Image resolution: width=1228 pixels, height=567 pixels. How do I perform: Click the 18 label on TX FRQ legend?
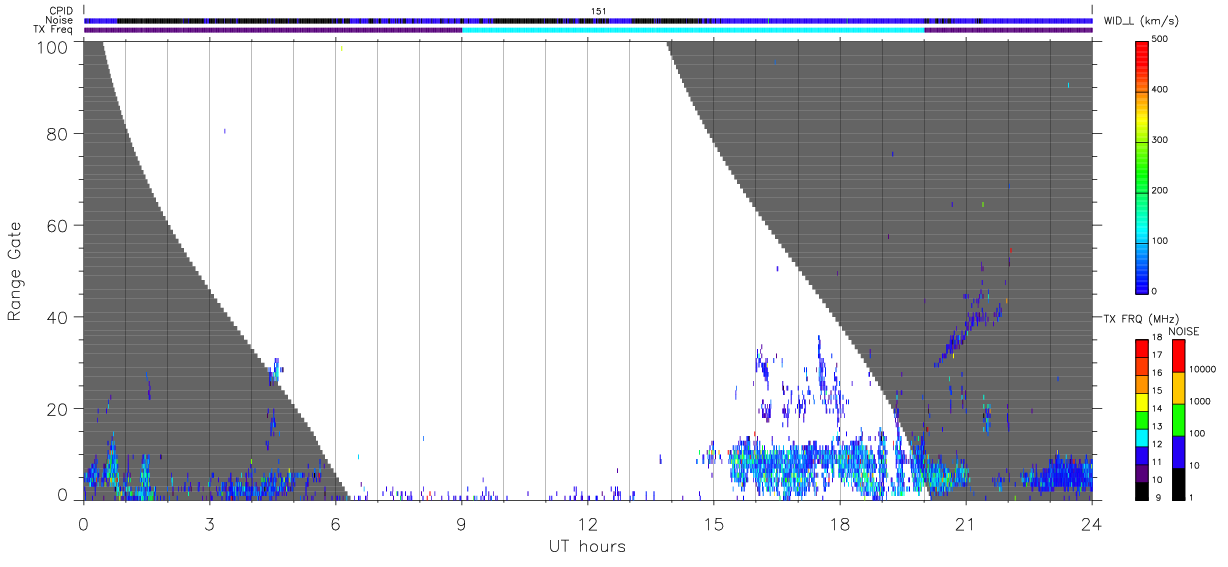[1156, 337]
